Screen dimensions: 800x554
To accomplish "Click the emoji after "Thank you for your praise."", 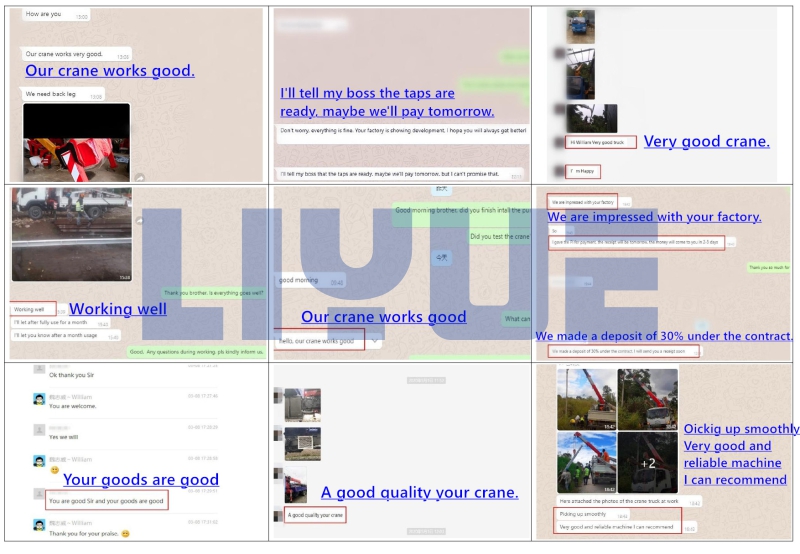I will [x=126, y=534].
